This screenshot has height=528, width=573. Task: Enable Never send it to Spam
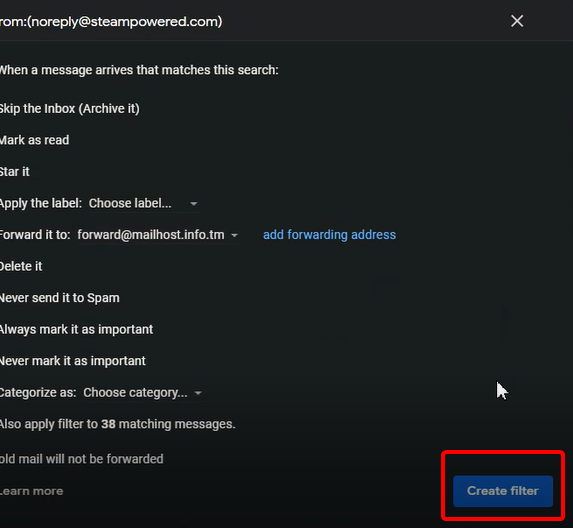[x=60, y=298]
